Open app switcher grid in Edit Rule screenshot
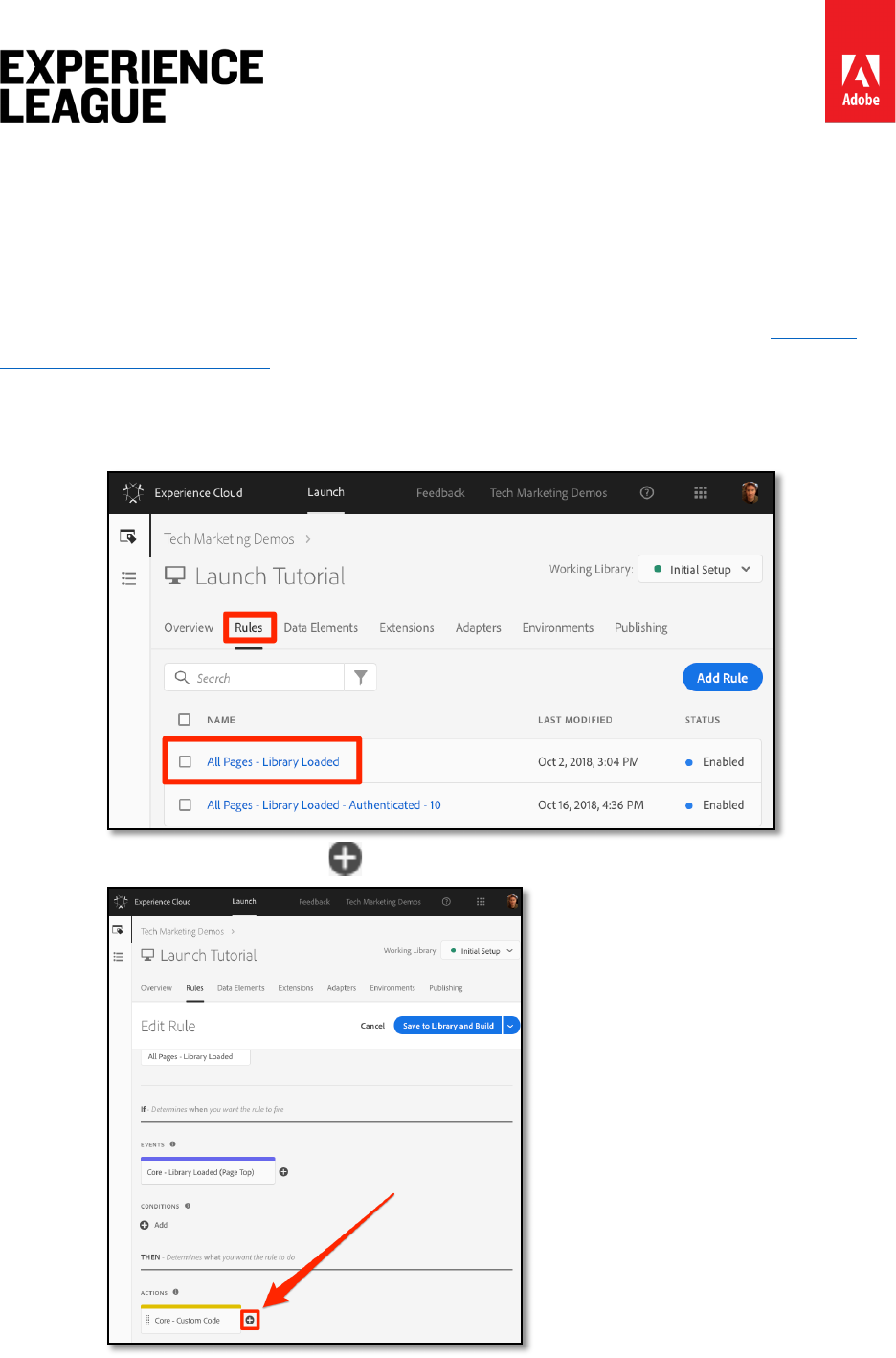Viewport: 896px width, 1358px height. (481, 901)
